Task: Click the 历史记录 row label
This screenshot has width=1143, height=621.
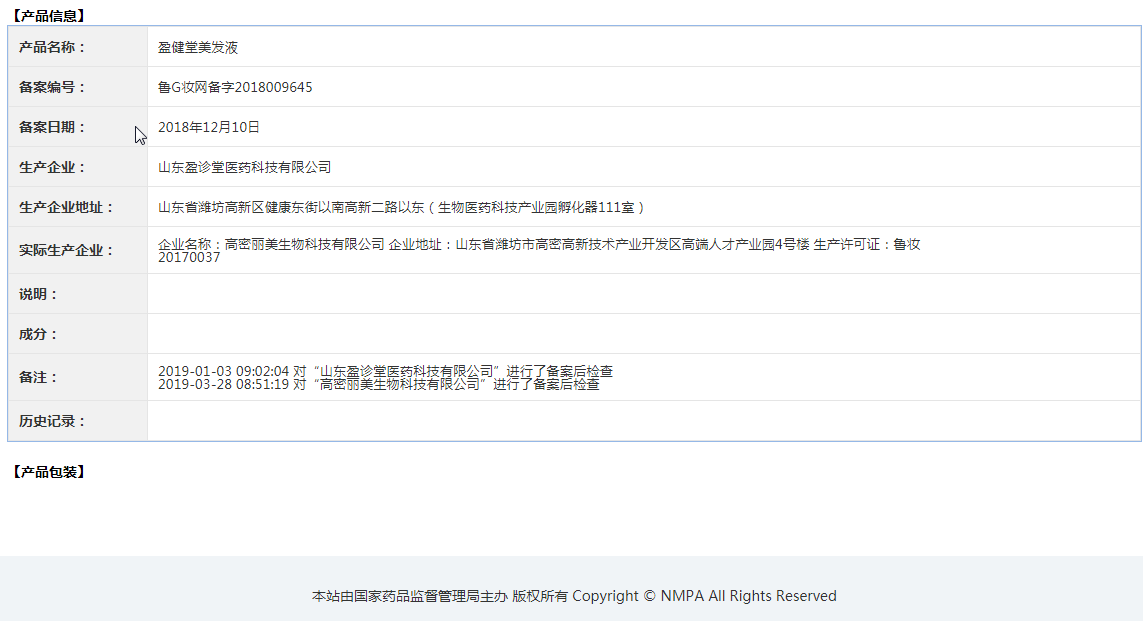Action: click(x=52, y=421)
